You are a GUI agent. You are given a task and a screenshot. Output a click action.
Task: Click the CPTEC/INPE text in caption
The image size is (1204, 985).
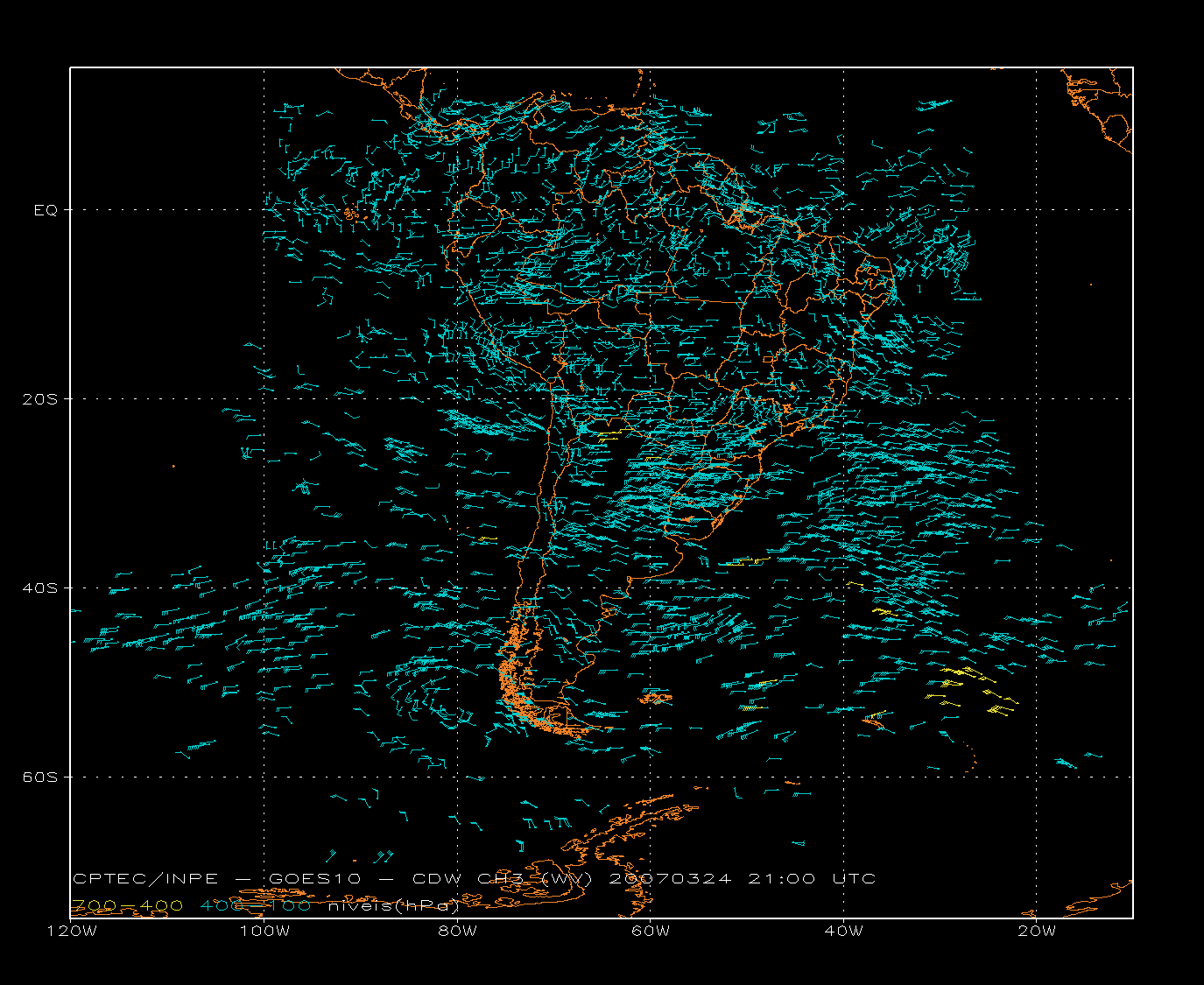(x=145, y=879)
